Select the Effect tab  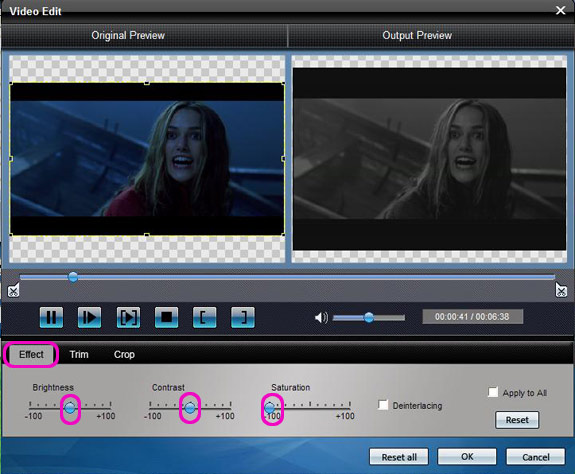click(x=31, y=354)
